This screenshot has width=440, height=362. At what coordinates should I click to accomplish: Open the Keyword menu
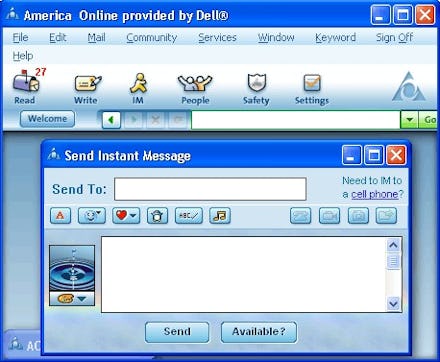pyautogui.click(x=336, y=37)
